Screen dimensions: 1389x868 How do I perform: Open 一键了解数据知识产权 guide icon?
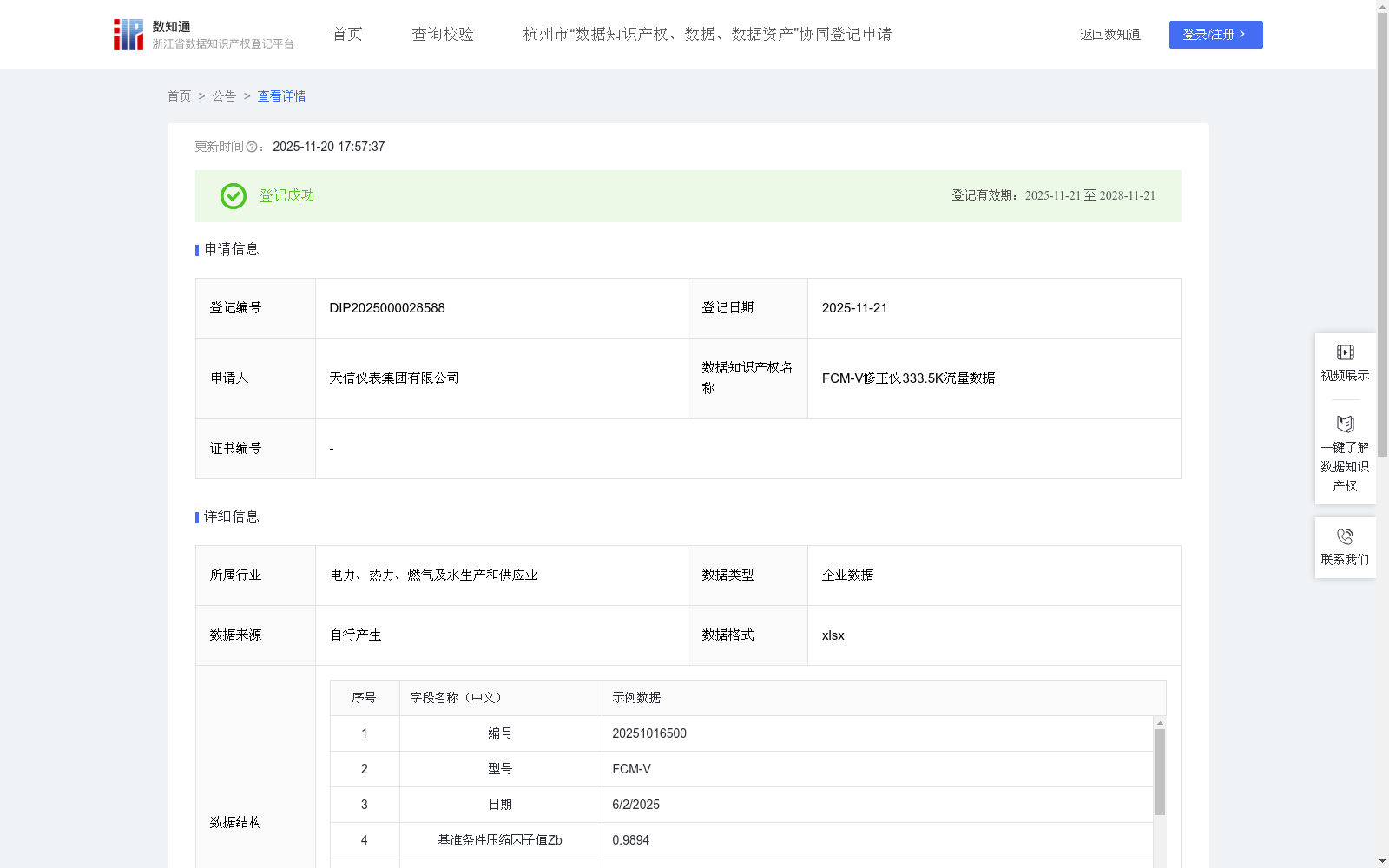(1345, 424)
